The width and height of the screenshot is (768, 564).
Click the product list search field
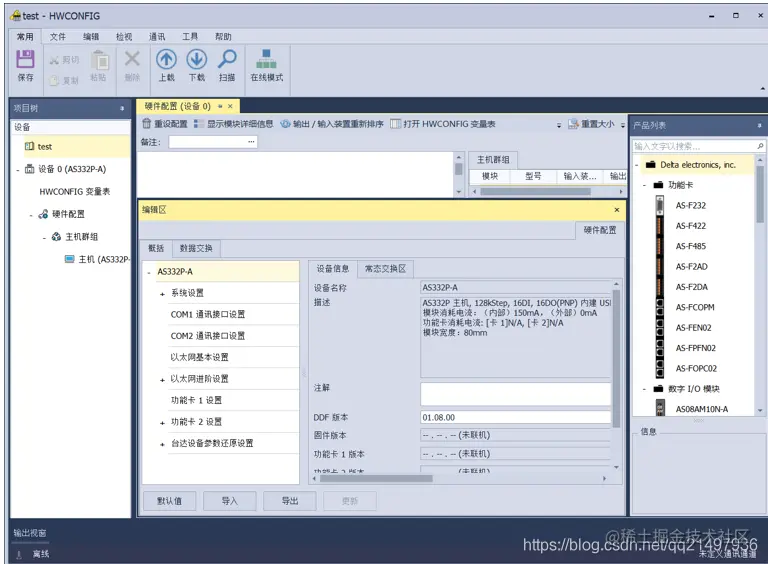[699, 146]
